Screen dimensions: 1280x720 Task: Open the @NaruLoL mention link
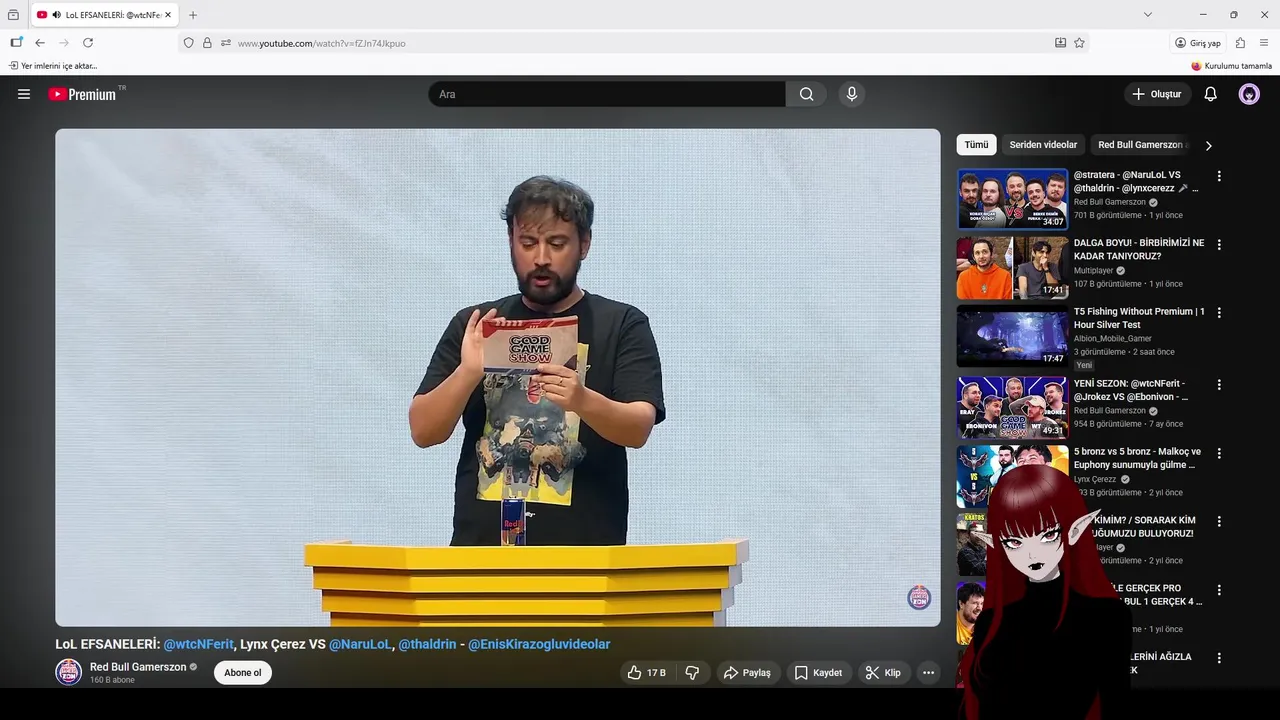(360, 644)
